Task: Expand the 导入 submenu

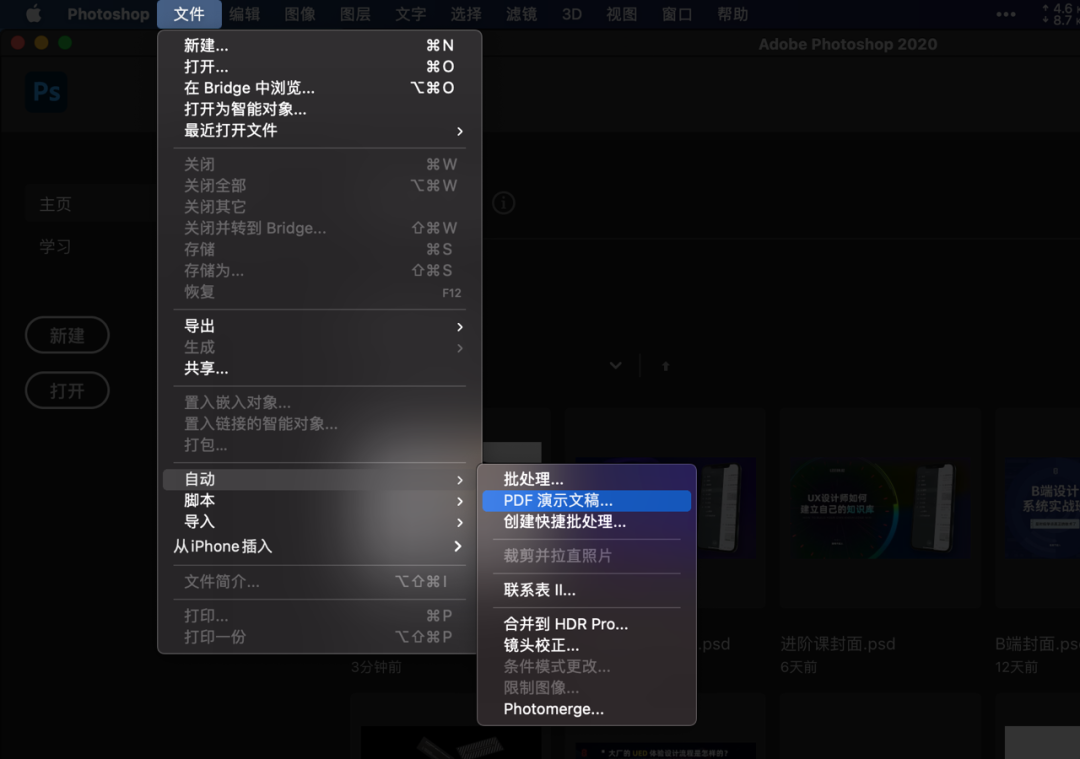Action: point(320,522)
